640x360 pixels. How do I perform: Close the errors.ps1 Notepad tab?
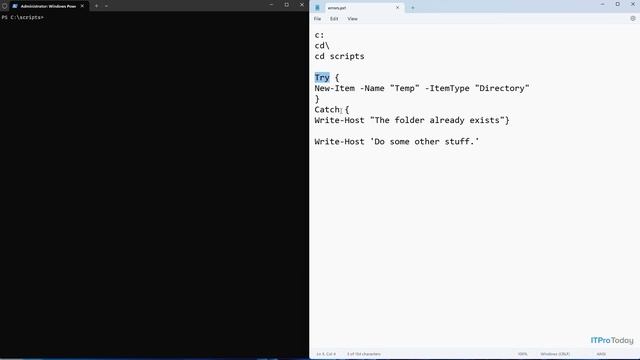[x=397, y=7]
